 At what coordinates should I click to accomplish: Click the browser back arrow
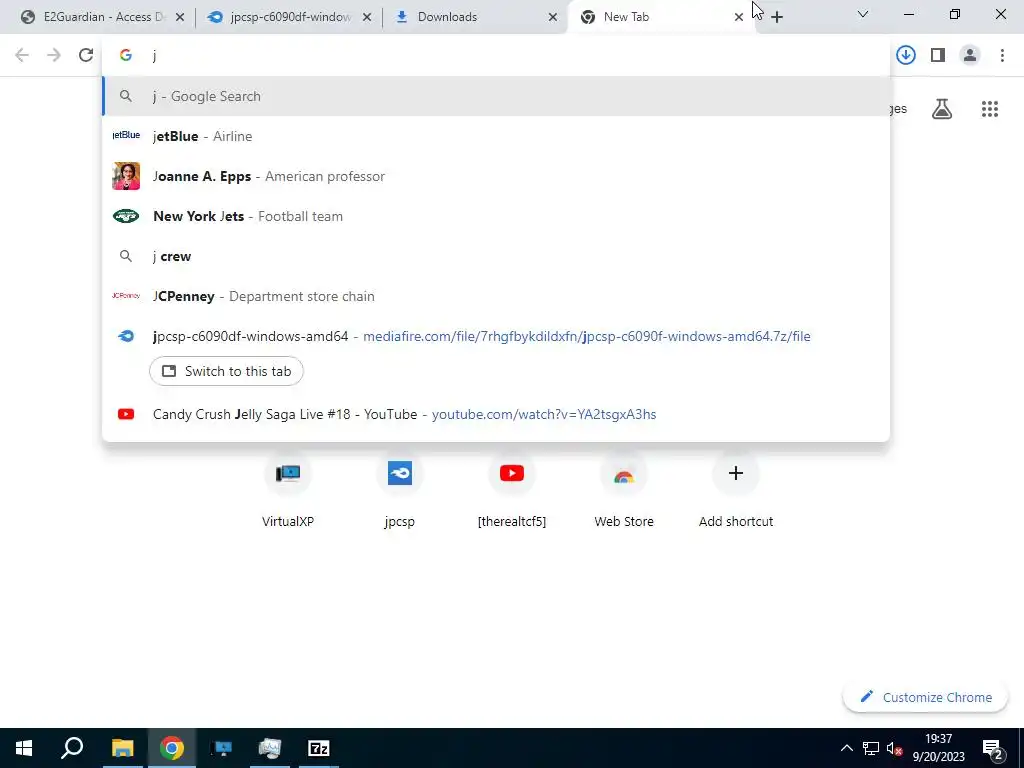tap(22, 55)
